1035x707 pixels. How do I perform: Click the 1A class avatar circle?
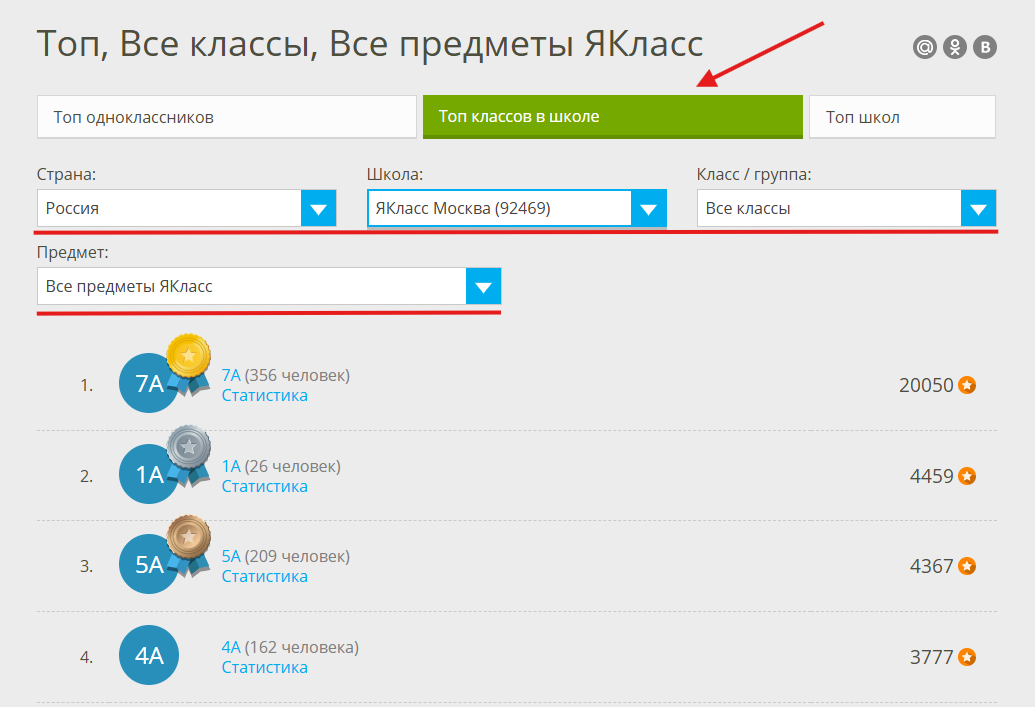click(149, 474)
